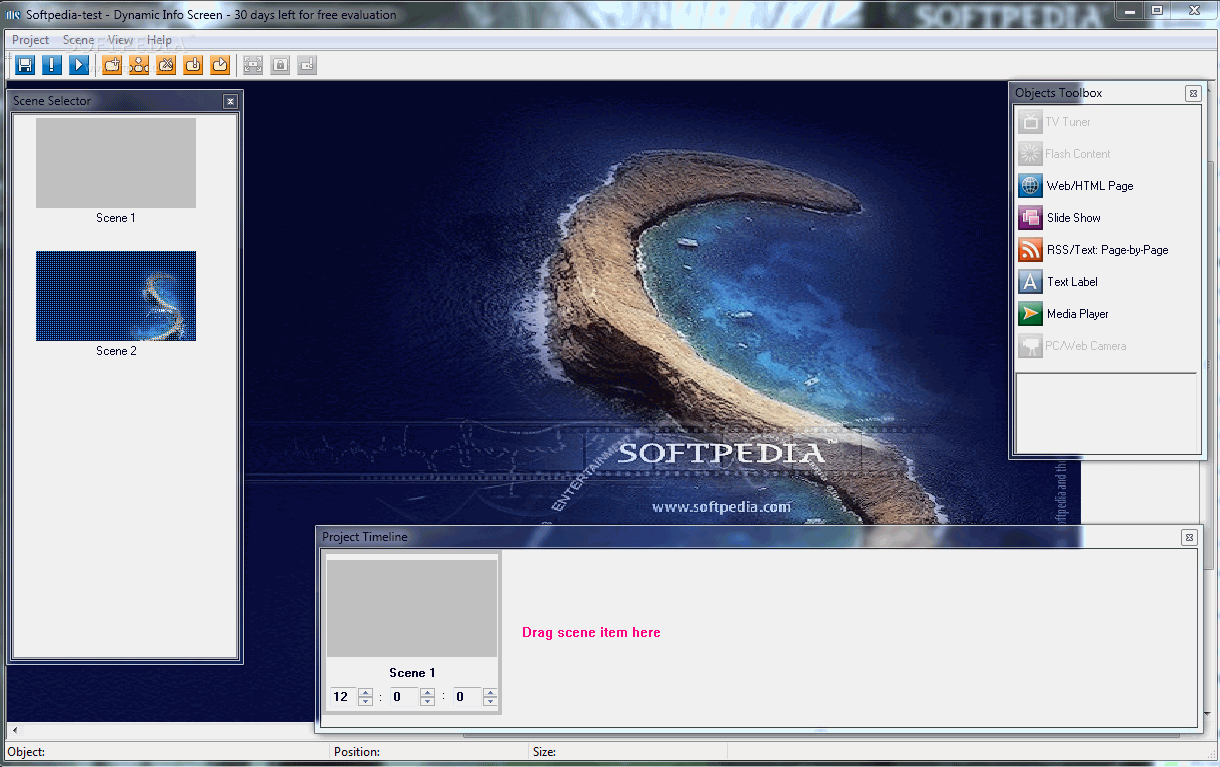1220x767 pixels.
Task: Click the seconds field in timeline
Action: tap(467, 697)
